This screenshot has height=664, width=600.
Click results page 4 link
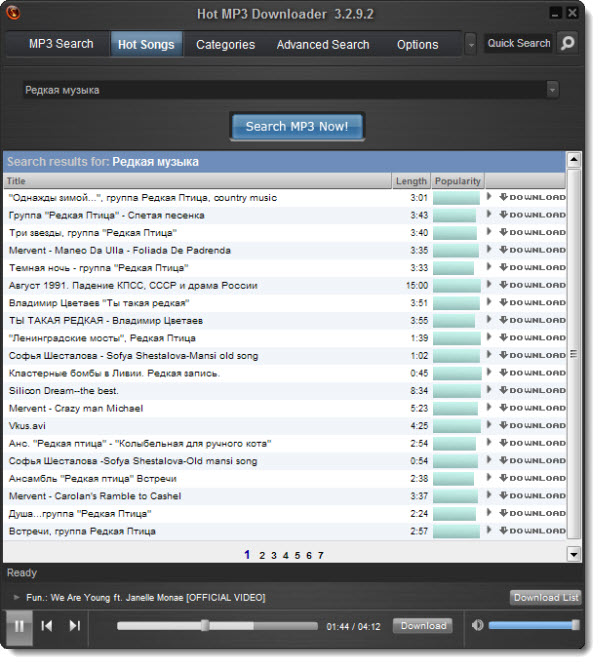pos(285,555)
